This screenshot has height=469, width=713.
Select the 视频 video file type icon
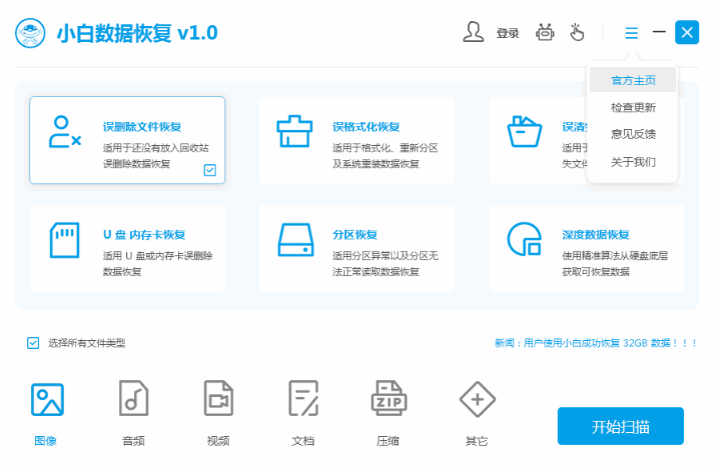[219, 398]
